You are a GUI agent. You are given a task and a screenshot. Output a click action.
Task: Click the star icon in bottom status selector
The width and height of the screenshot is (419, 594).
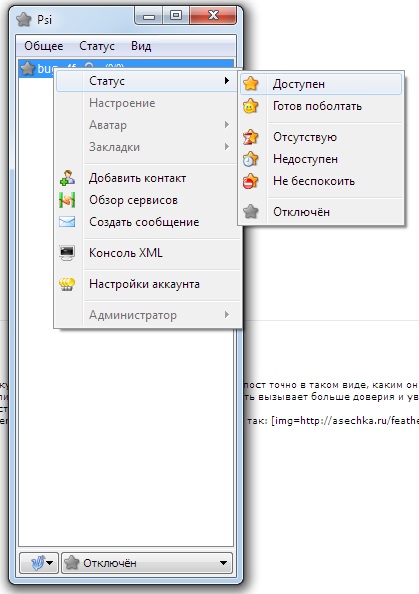pos(72,563)
